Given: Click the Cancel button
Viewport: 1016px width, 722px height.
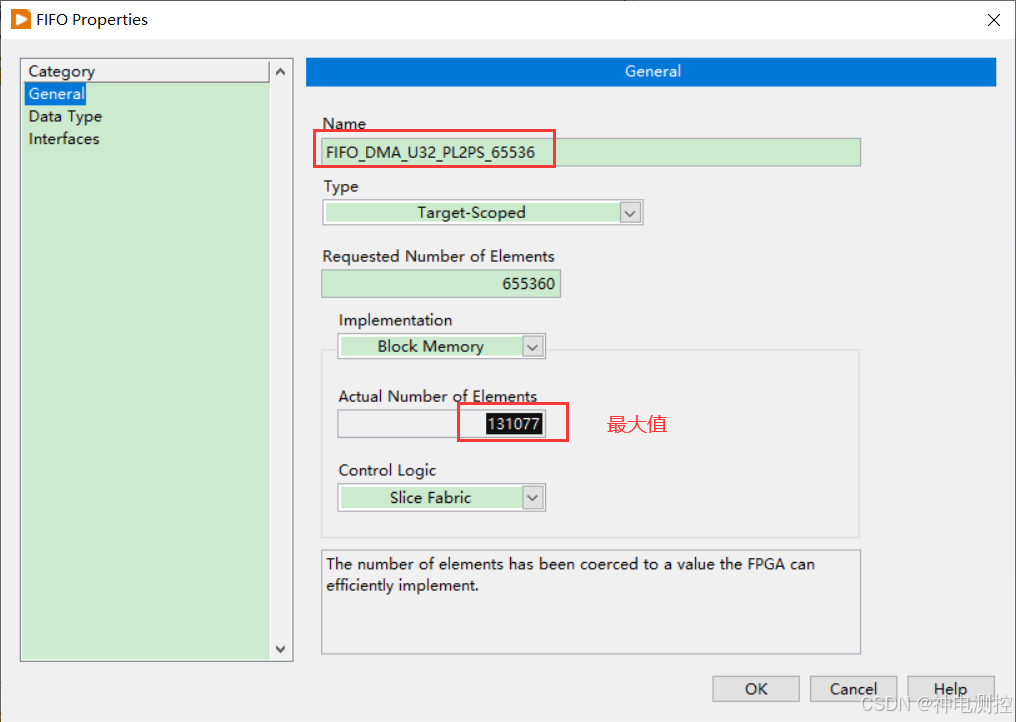Looking at the screenshot, I should (853, 688).
